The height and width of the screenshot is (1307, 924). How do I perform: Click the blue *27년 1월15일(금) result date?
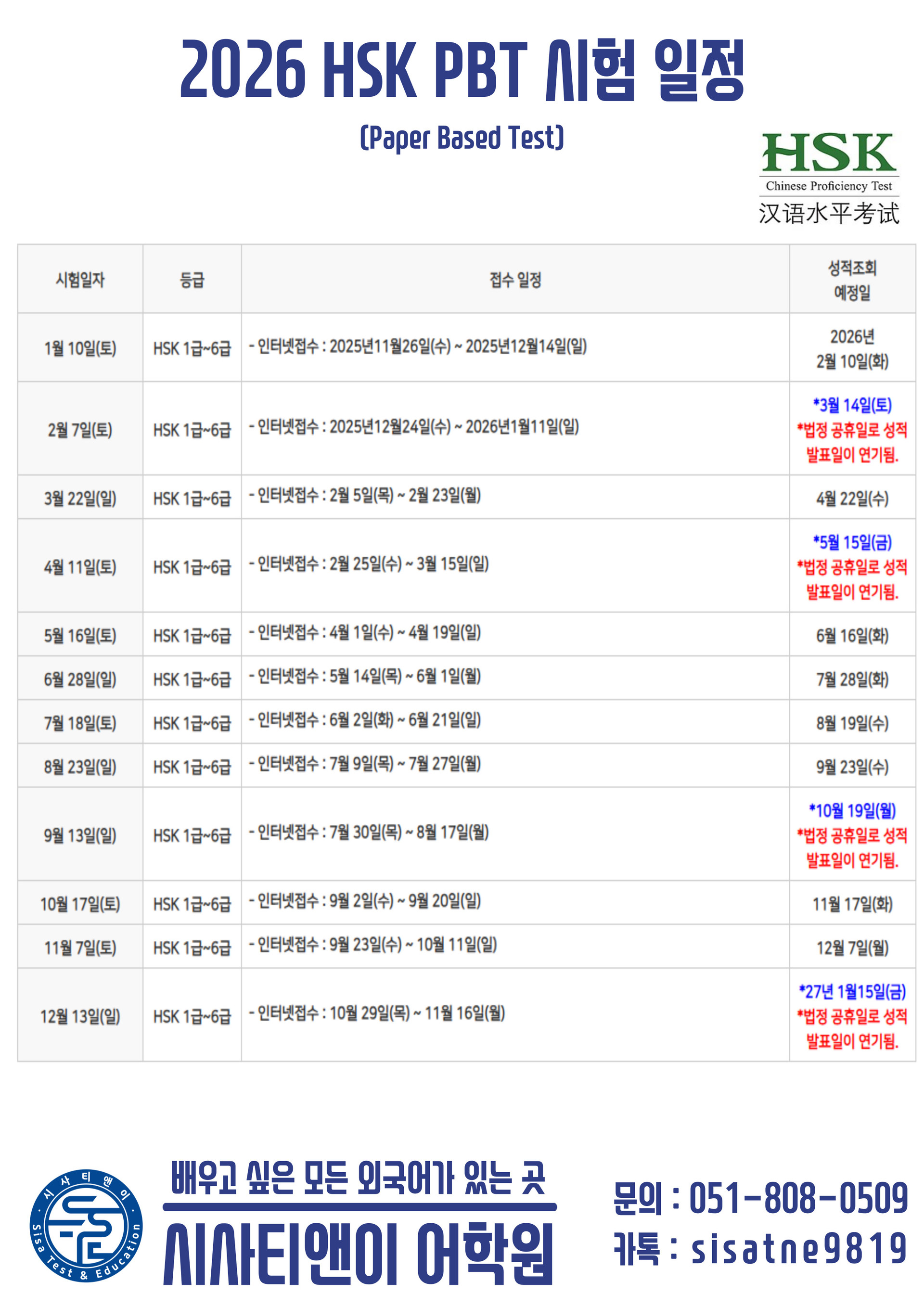click(x=852, y=991)
